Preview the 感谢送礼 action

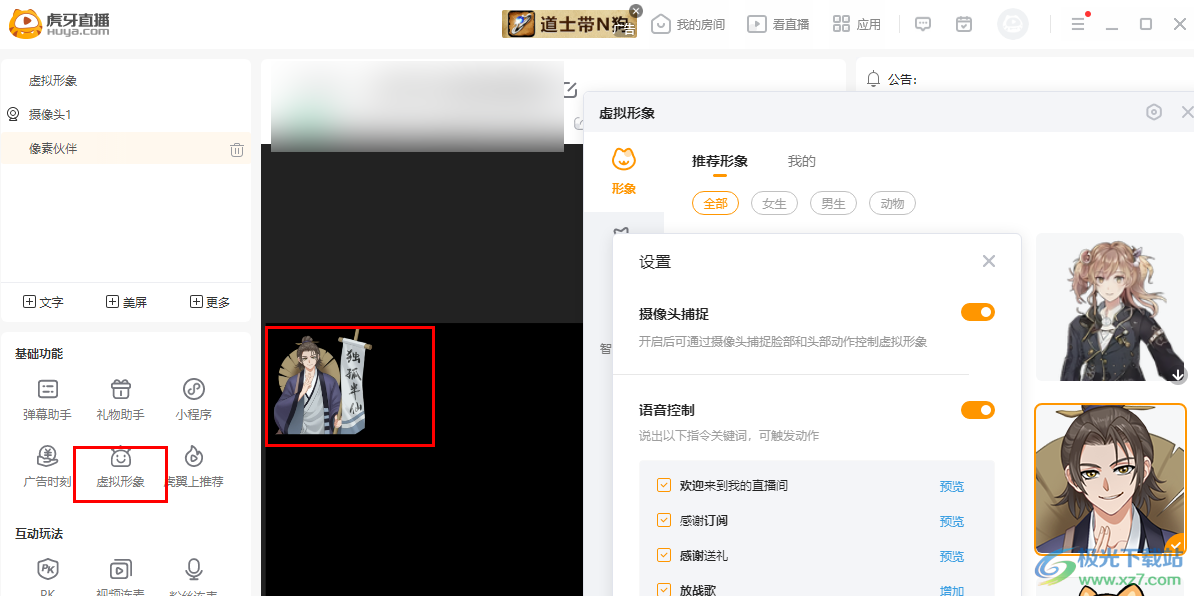[952, 556]
